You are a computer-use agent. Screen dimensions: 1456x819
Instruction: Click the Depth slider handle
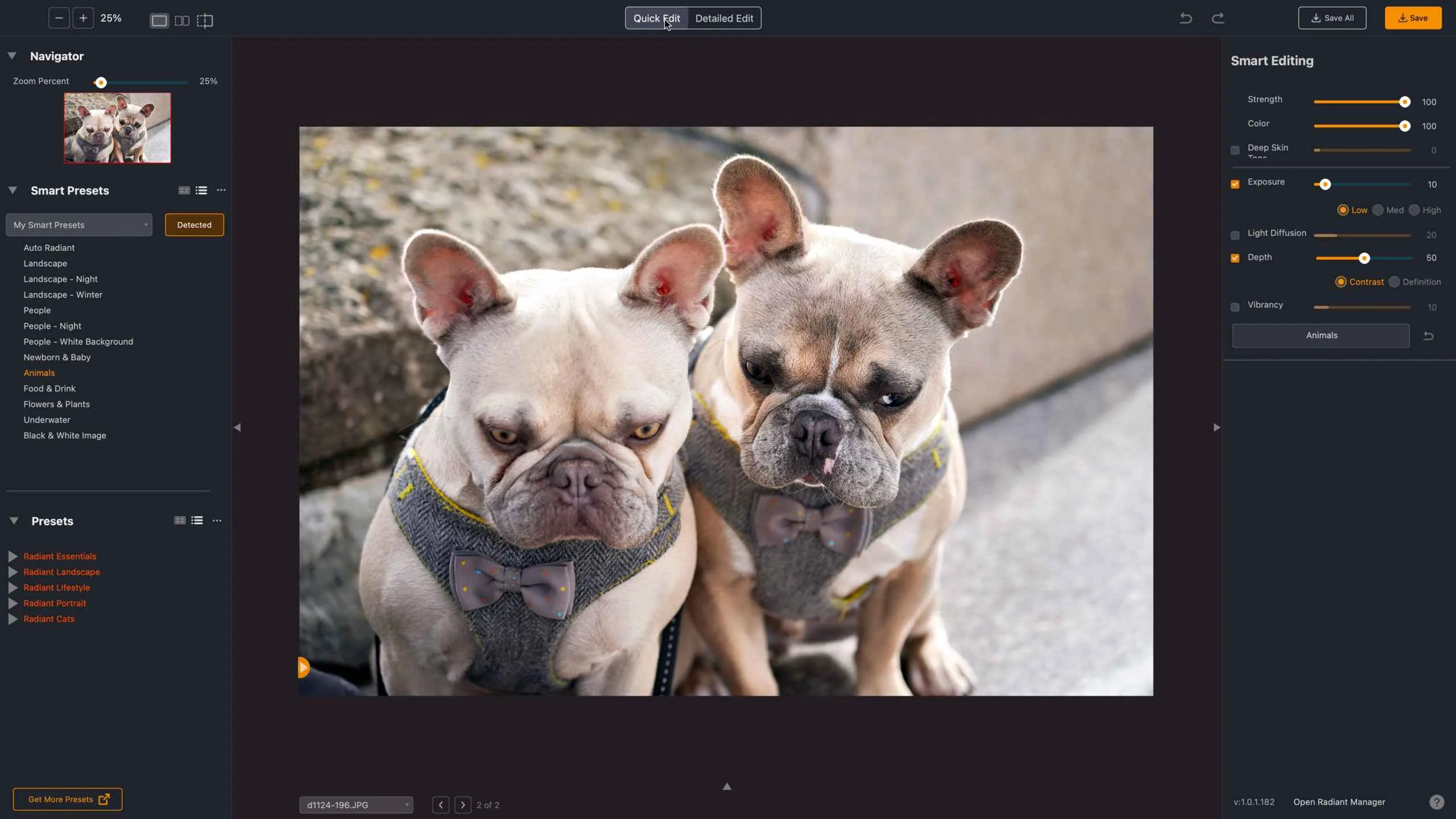tap(1364, 258)
